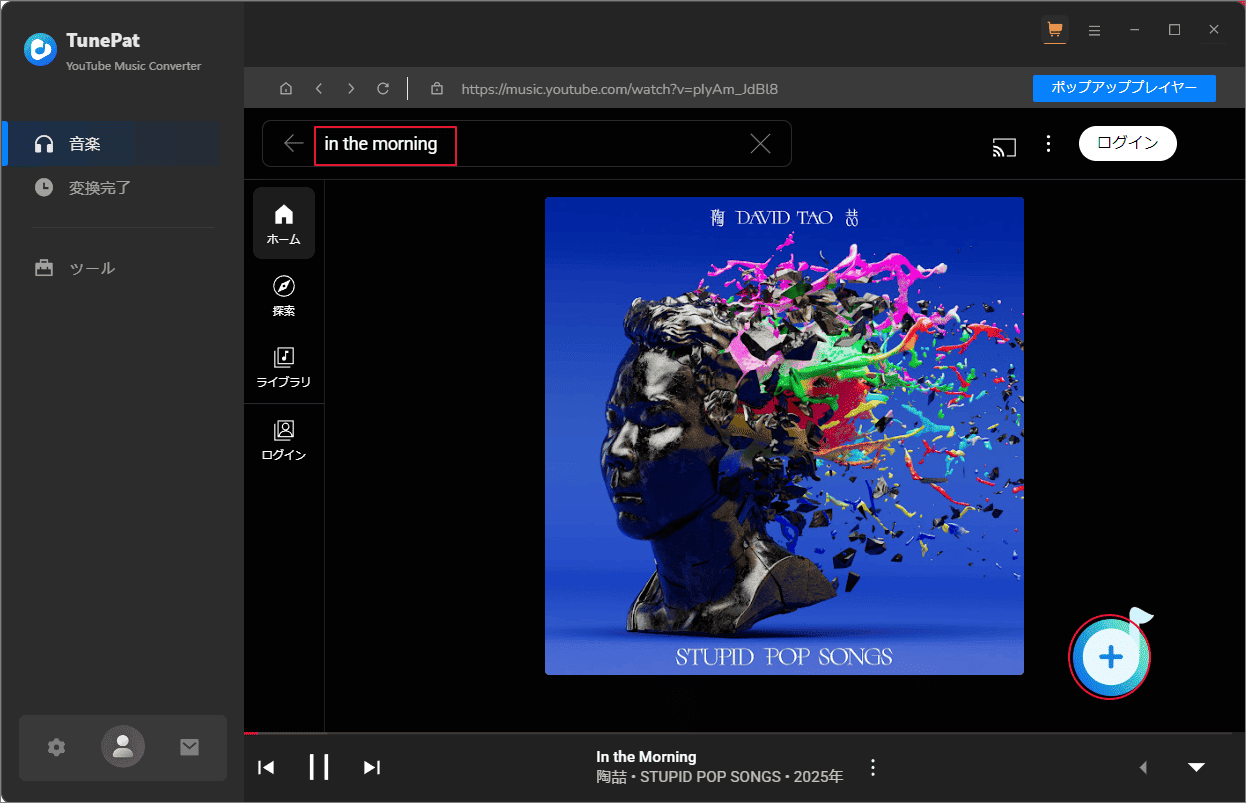
Task: Open the hamburger menu in title bar
Action: tap(1095, 30)
